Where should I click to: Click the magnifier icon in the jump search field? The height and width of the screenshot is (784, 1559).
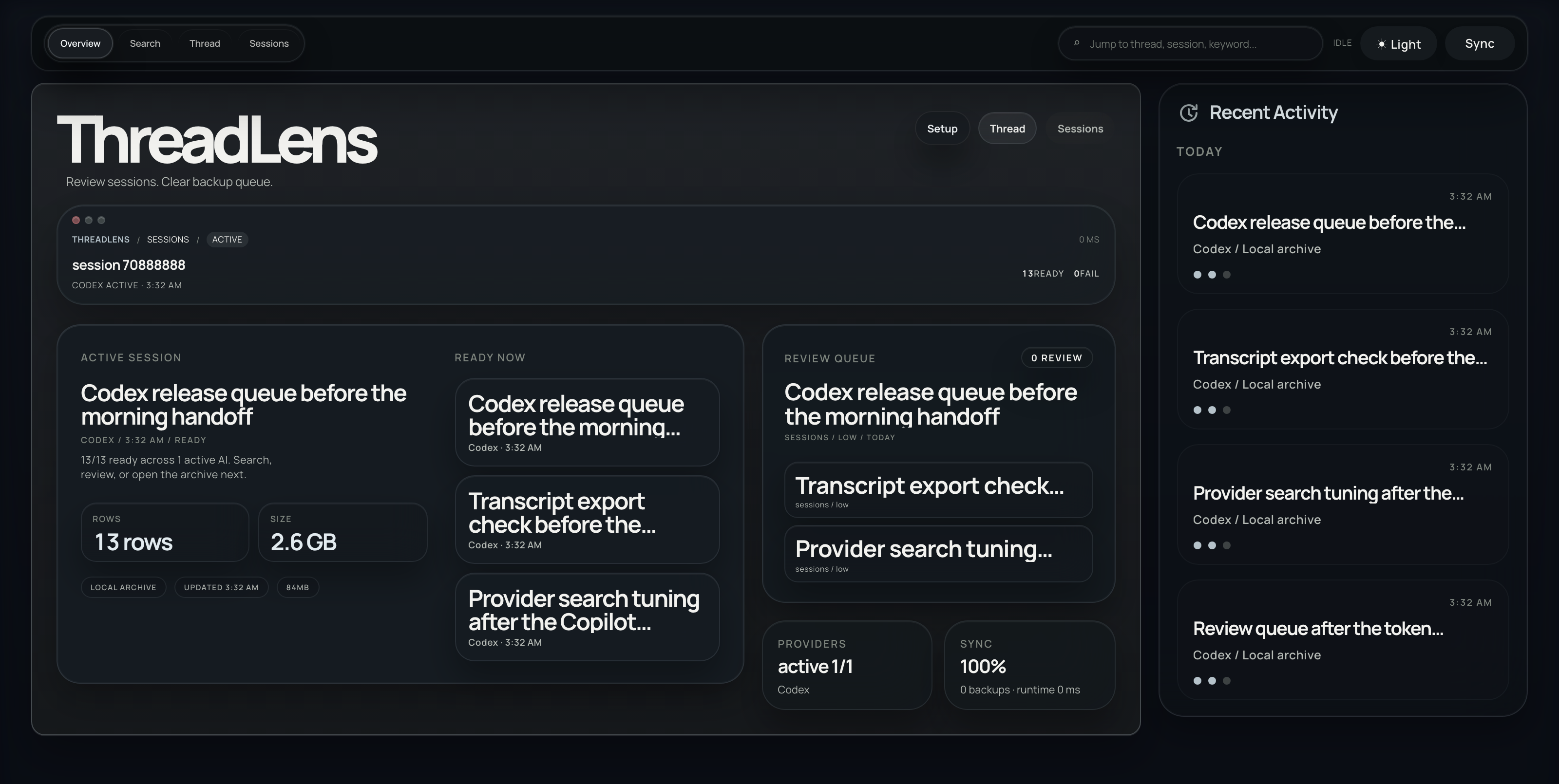(x=1077, y=43)
